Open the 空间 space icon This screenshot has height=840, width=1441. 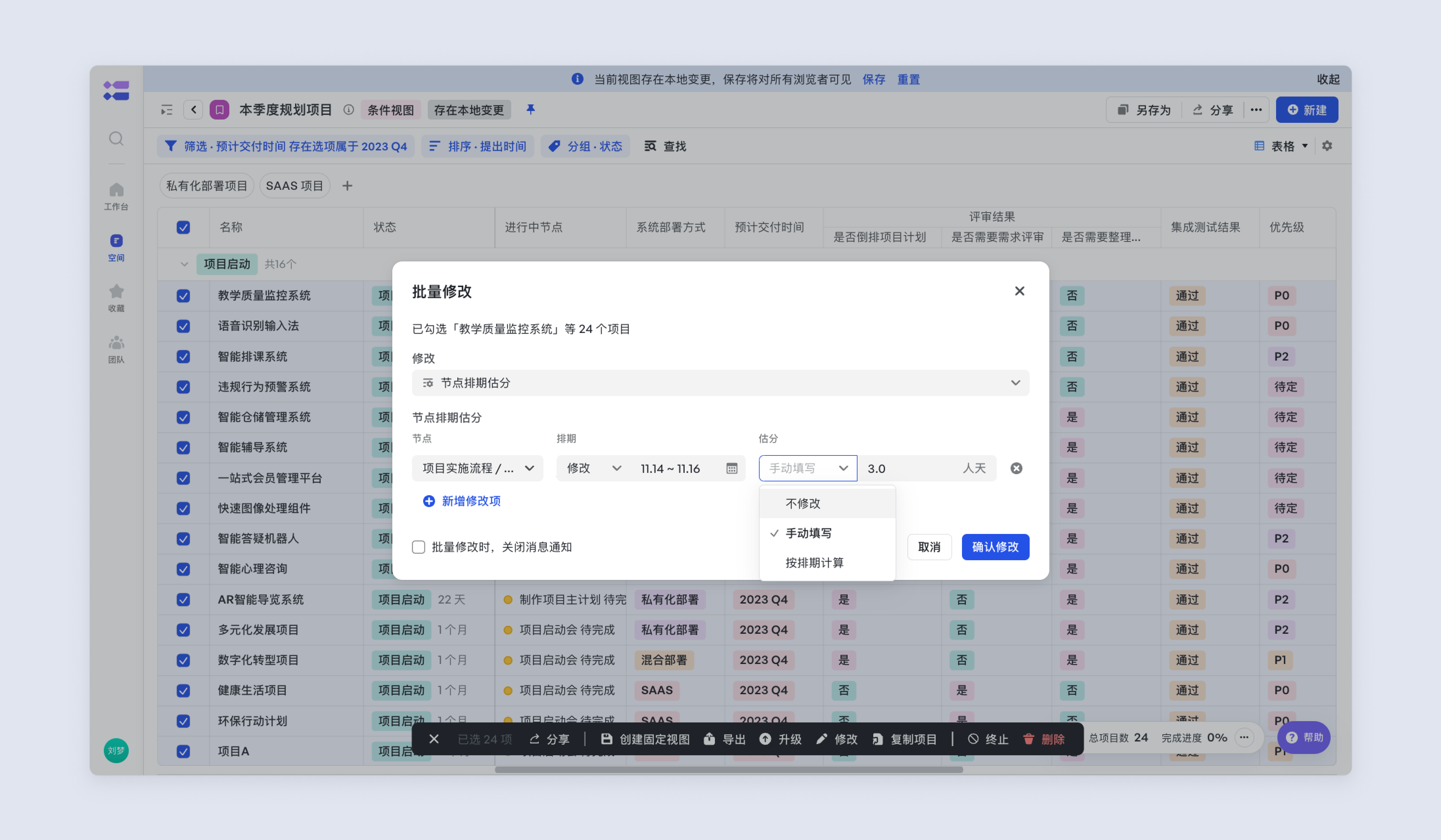116,247
